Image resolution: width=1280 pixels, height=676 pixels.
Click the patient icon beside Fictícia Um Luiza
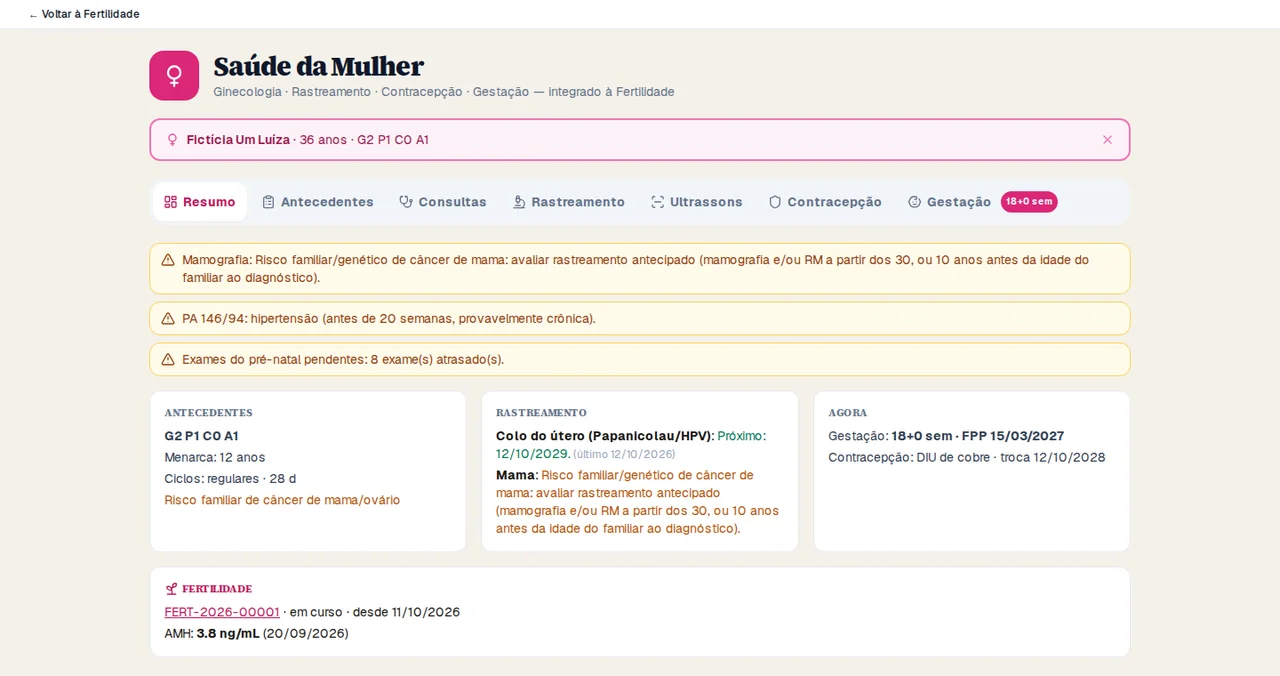coord(172,140)
